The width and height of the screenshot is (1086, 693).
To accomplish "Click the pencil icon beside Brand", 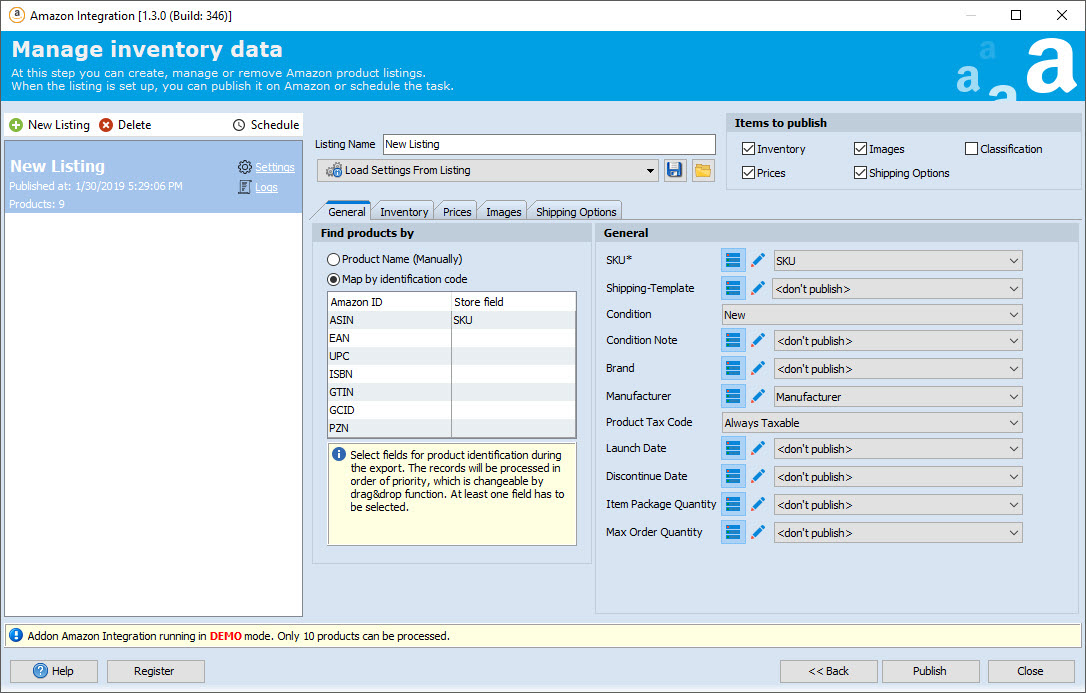I will point(758,368).
